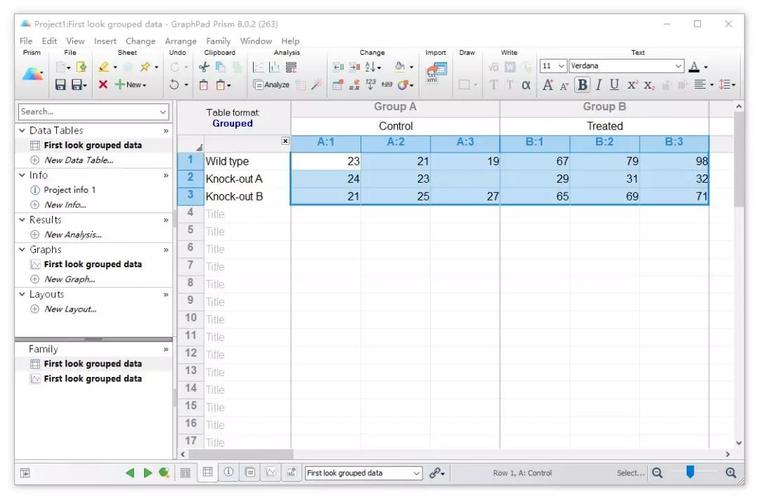This screenshot has width=759, height=500.
Task: Click the vertical scrollbar of data table
Action: click(x=739, y=159)
